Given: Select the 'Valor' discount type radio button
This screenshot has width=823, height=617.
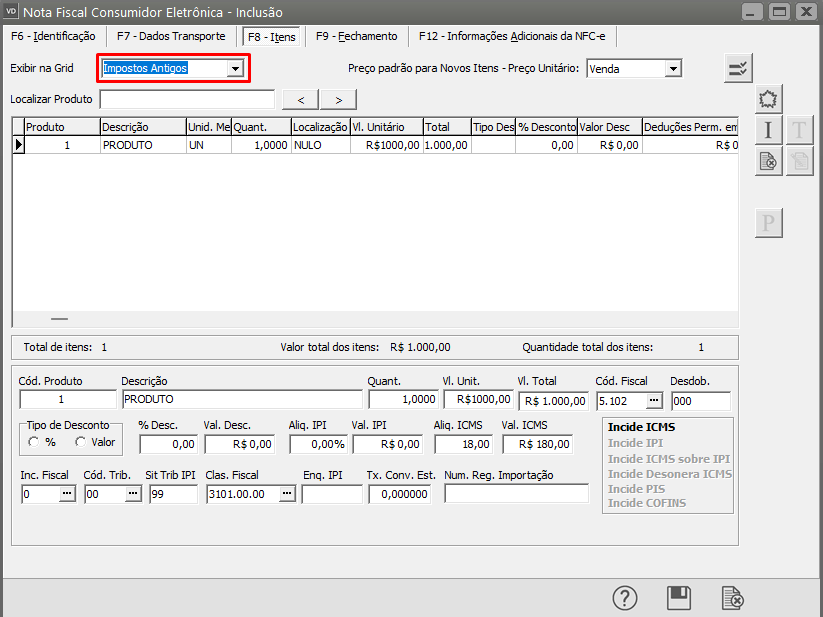Looking at the screenshot, I should [81, 442].
